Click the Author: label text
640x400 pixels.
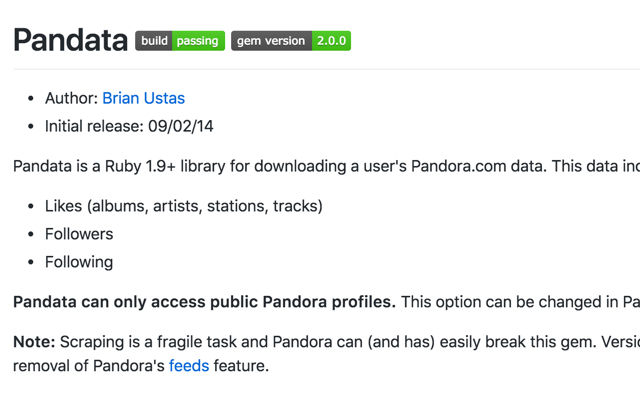coord(71,98)
